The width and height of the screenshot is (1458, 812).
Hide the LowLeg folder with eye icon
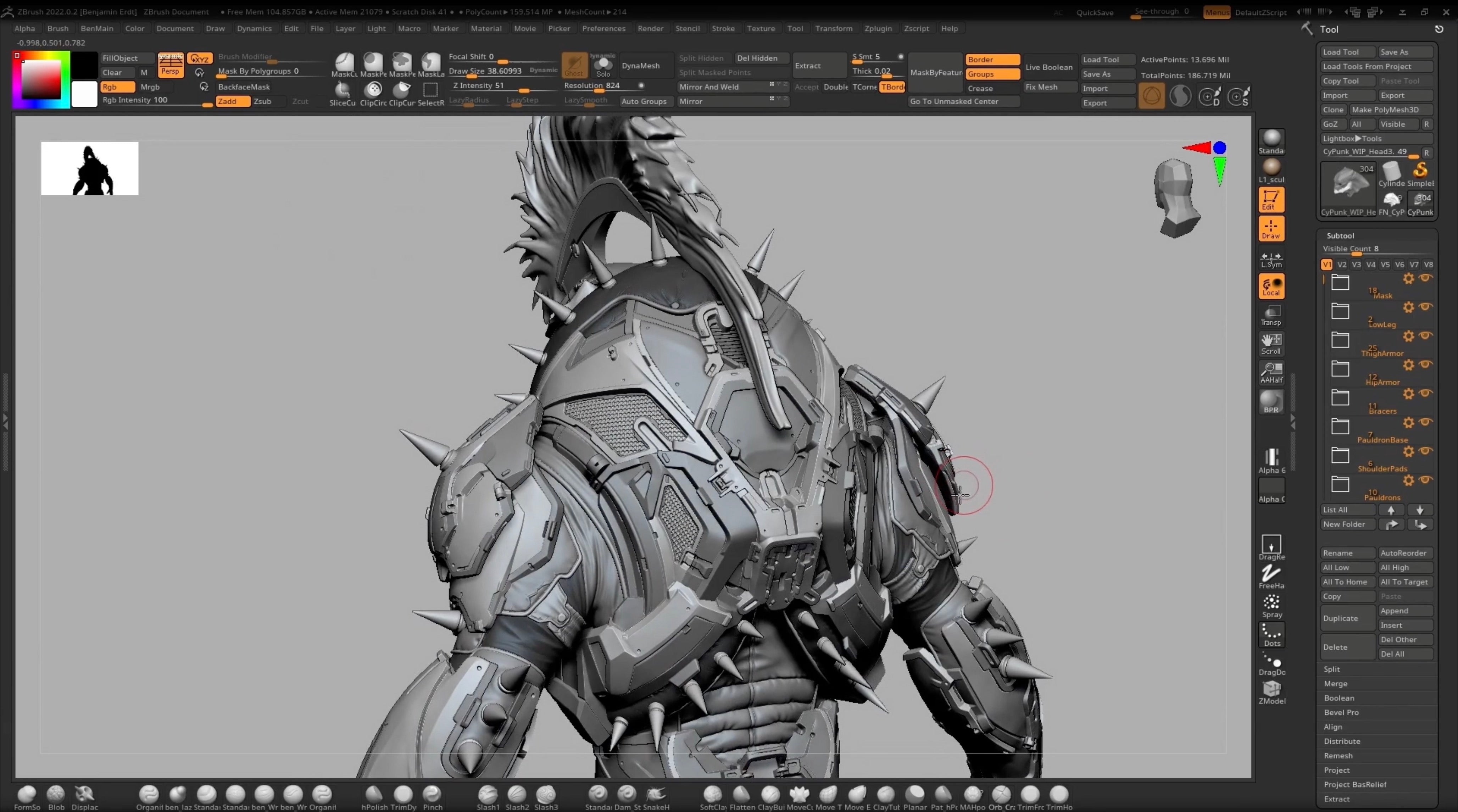(1425, 307)
